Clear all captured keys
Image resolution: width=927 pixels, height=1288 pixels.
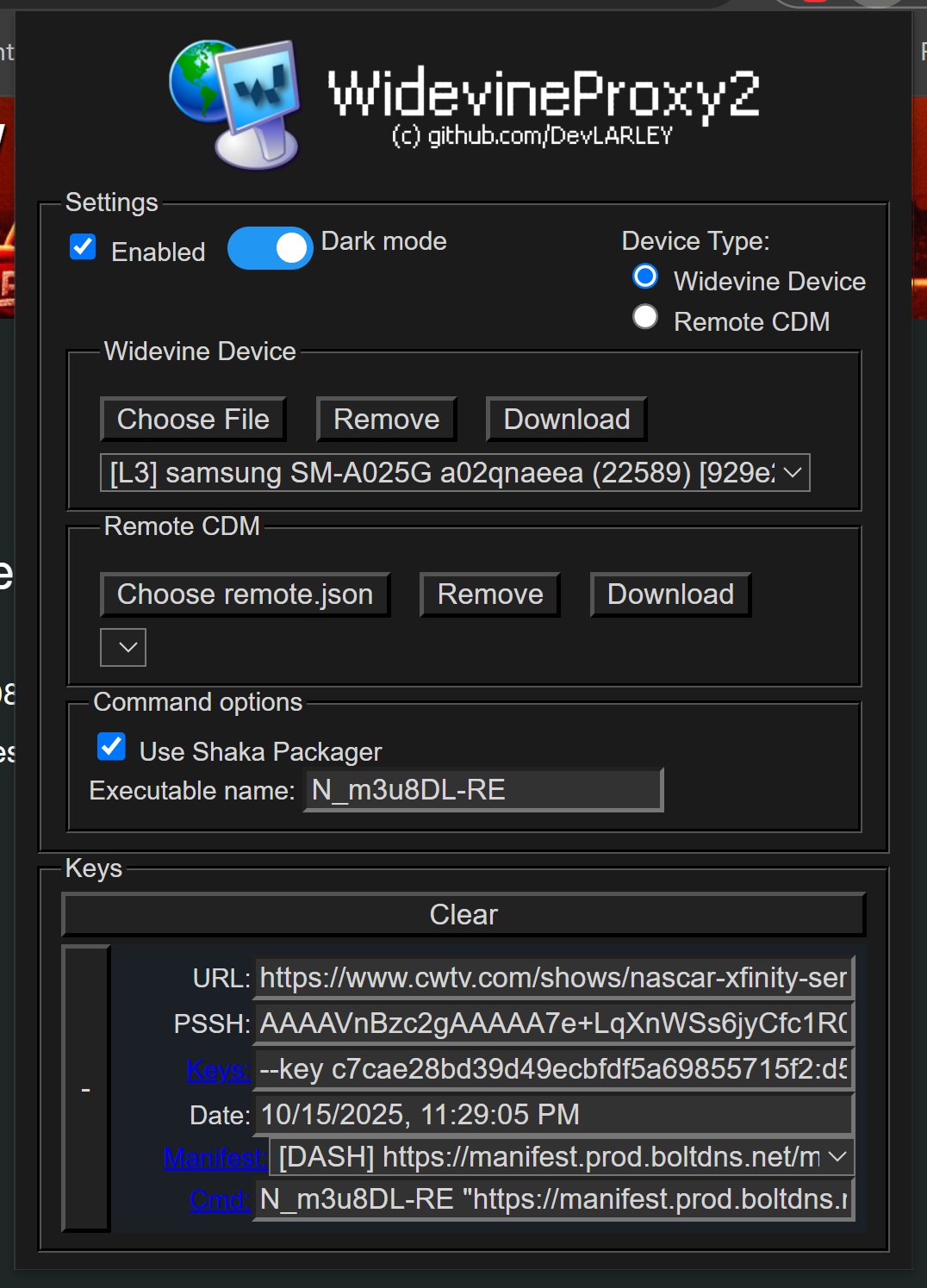pos(463,914)
